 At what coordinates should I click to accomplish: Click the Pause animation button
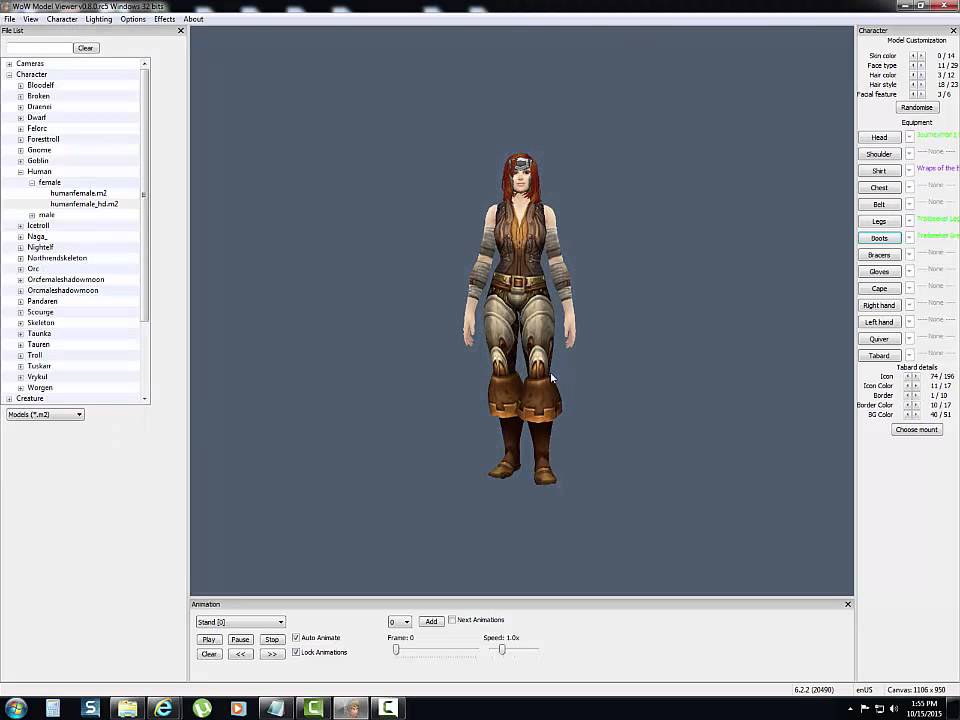240,639
